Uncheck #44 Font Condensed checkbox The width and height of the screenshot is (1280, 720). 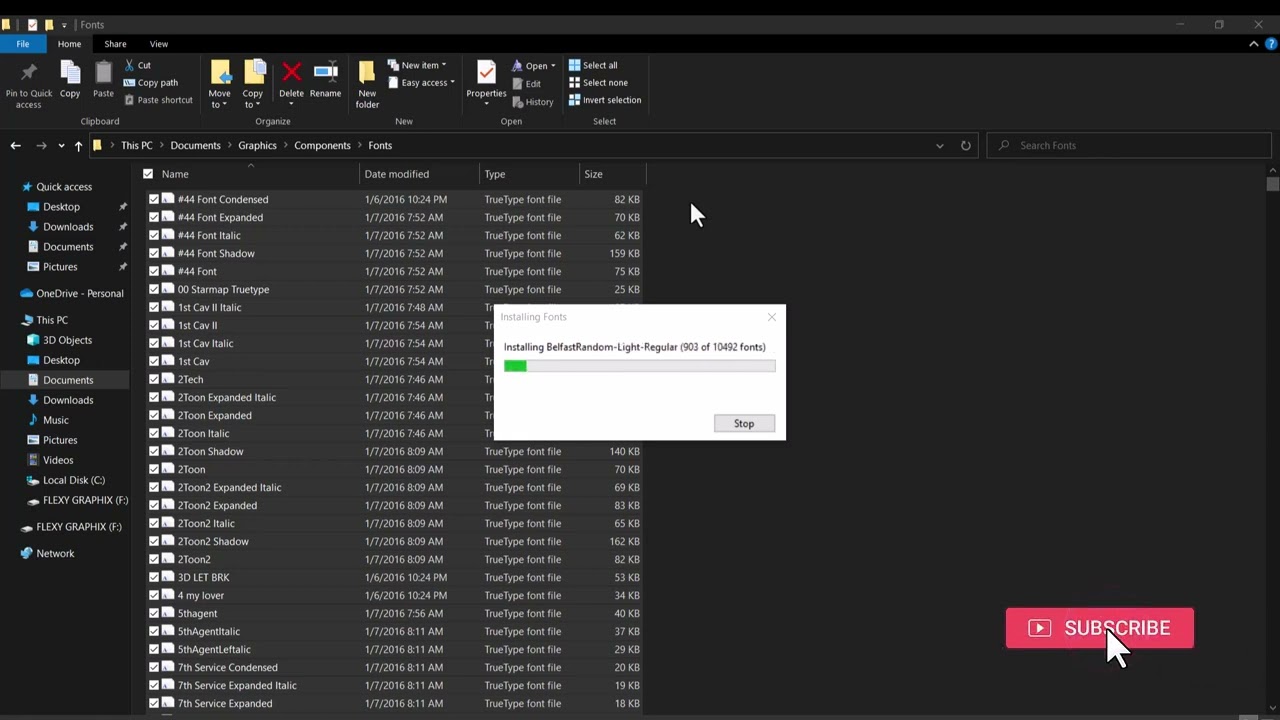point(154,199)
